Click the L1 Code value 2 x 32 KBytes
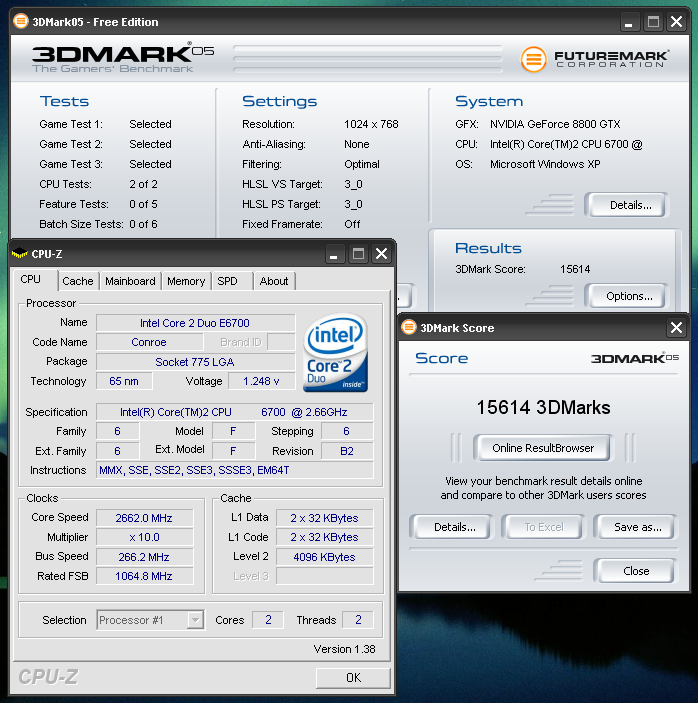 coord(325,537)
